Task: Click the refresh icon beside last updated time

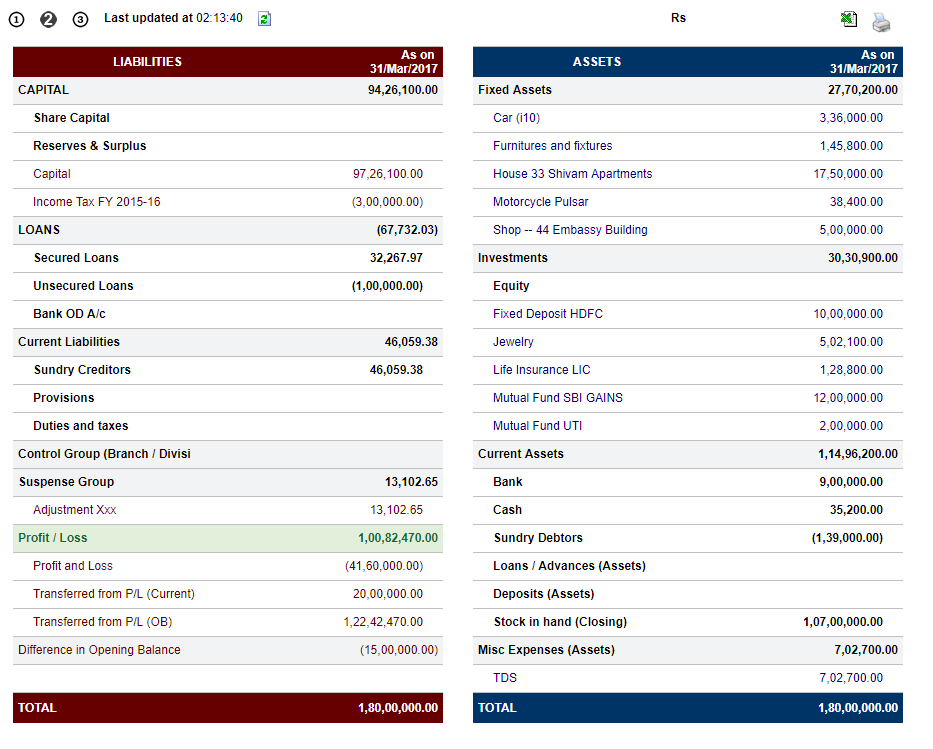Action: [264, 19]
